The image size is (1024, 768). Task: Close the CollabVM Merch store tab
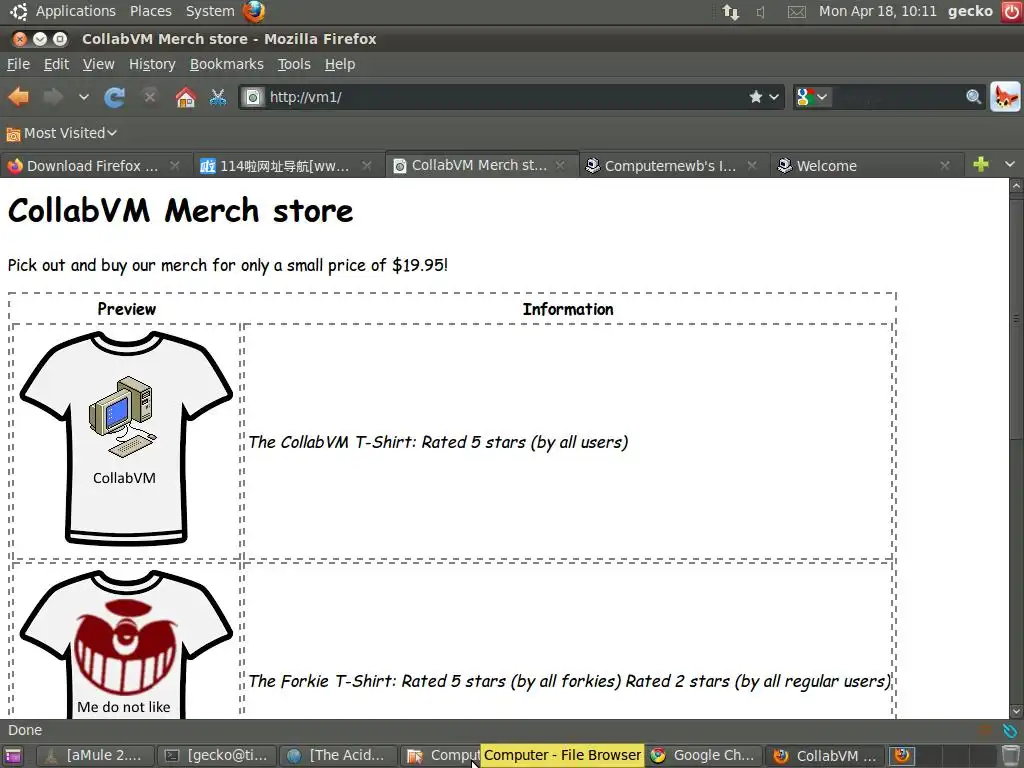(560, 166)
